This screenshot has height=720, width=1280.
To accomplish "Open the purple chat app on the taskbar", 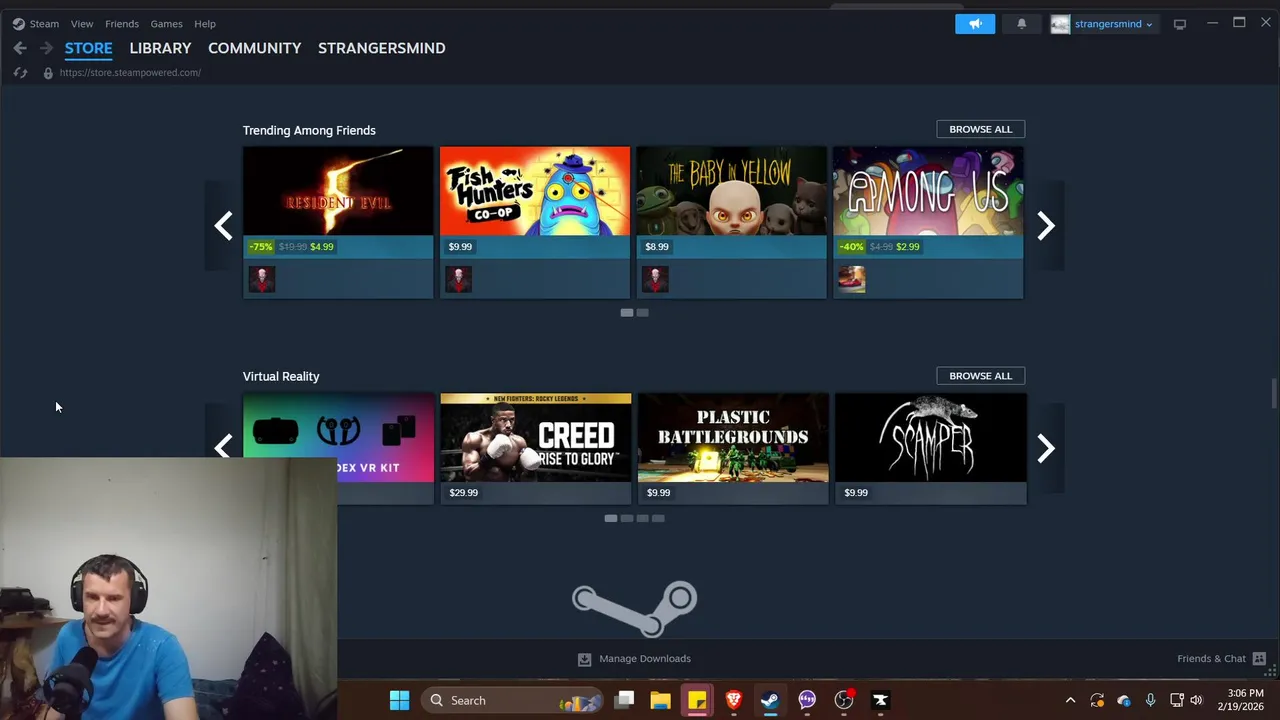I will [807, 701].
